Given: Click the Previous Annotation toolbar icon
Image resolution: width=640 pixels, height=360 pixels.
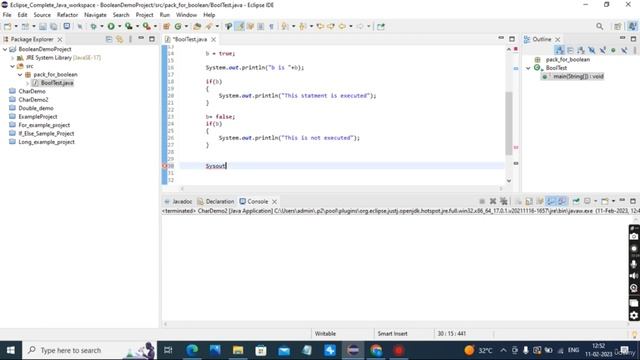Looking at the screenshot, I should click(x=302, y=27).
